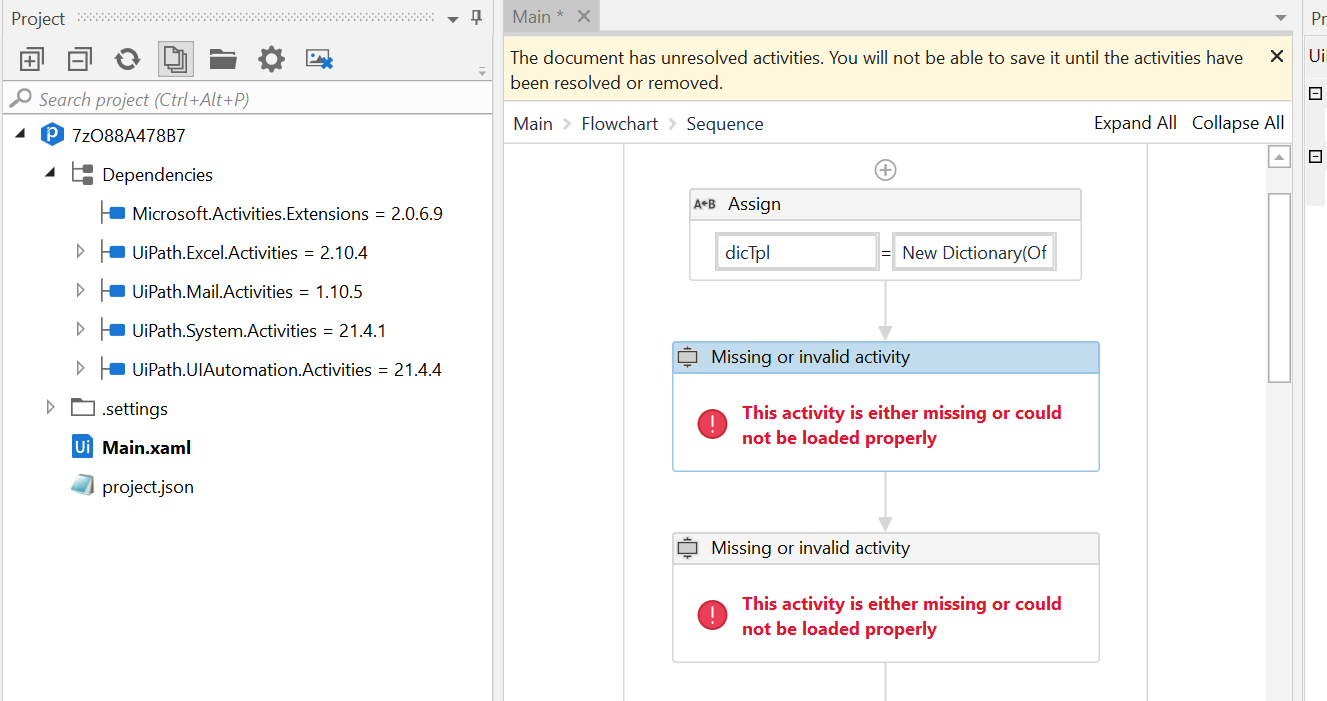Refresh the project panel
This screenshot has width=1327, height=701.
pyautogui.click(x=128, y=60)
